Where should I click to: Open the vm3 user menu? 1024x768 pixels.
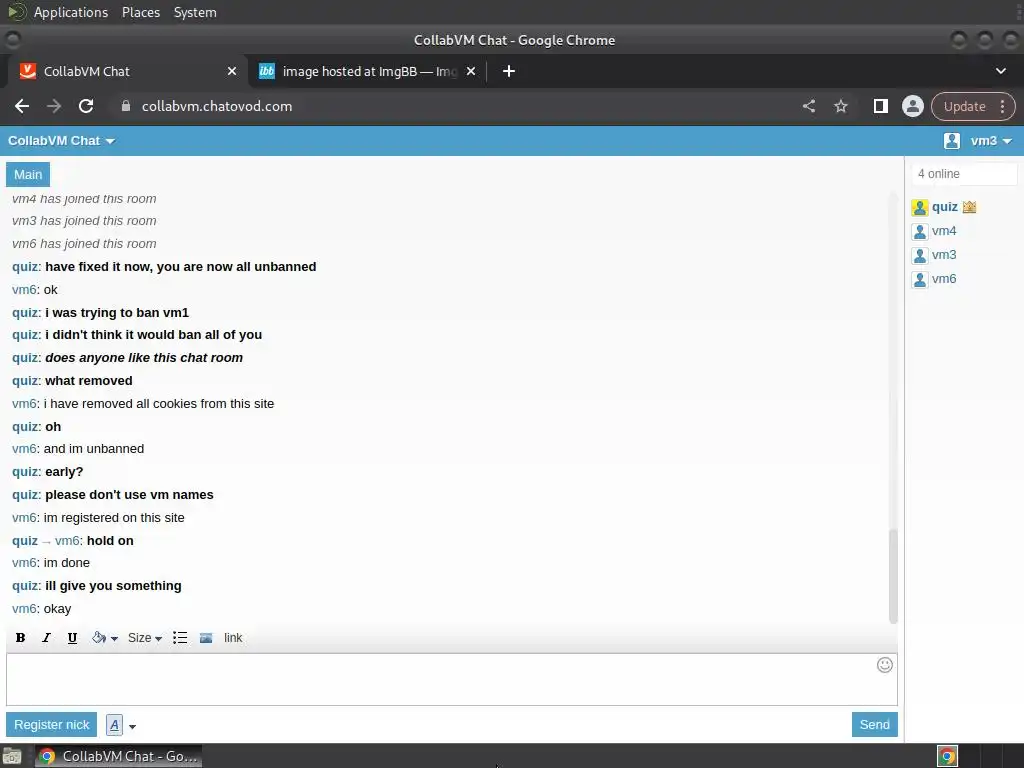991,141
